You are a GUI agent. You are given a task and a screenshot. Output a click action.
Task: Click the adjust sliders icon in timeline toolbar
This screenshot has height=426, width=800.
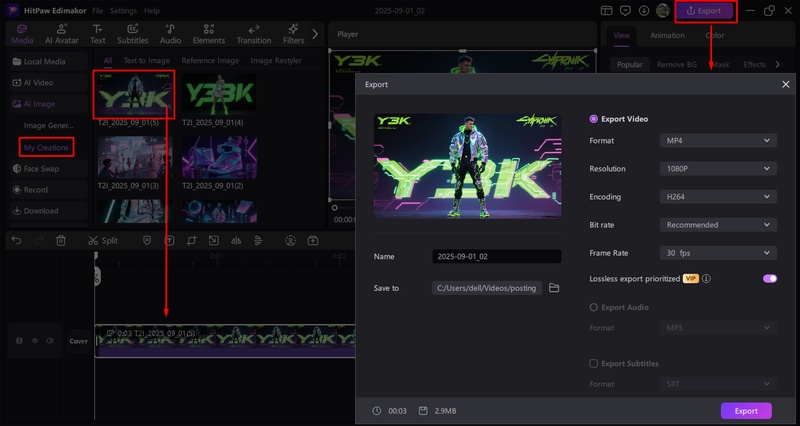258,240
